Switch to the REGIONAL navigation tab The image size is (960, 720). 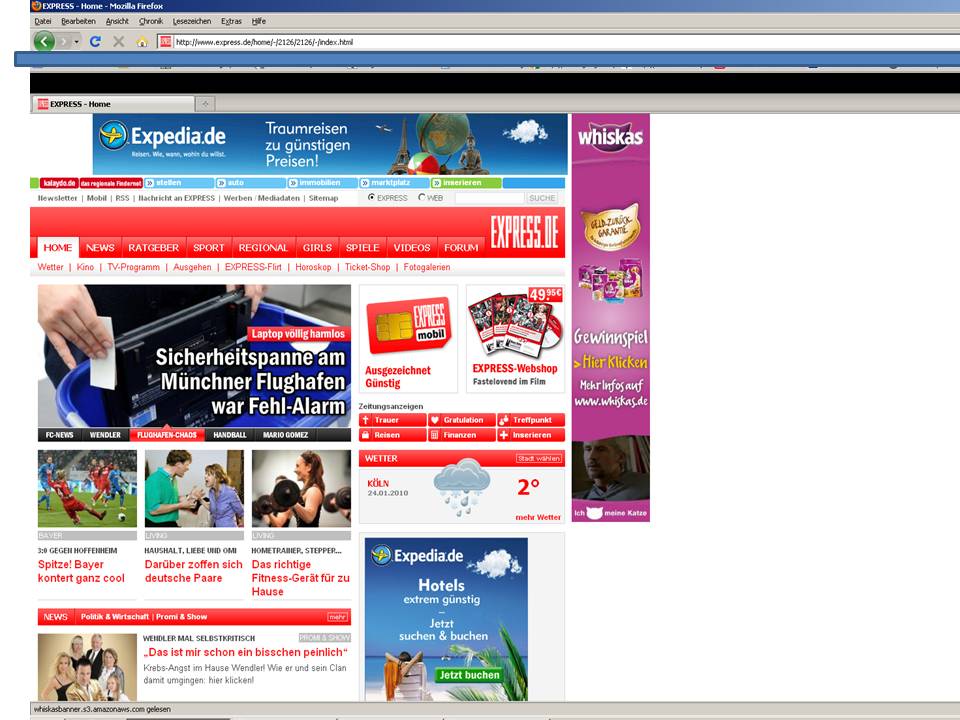tap(263, 248)
